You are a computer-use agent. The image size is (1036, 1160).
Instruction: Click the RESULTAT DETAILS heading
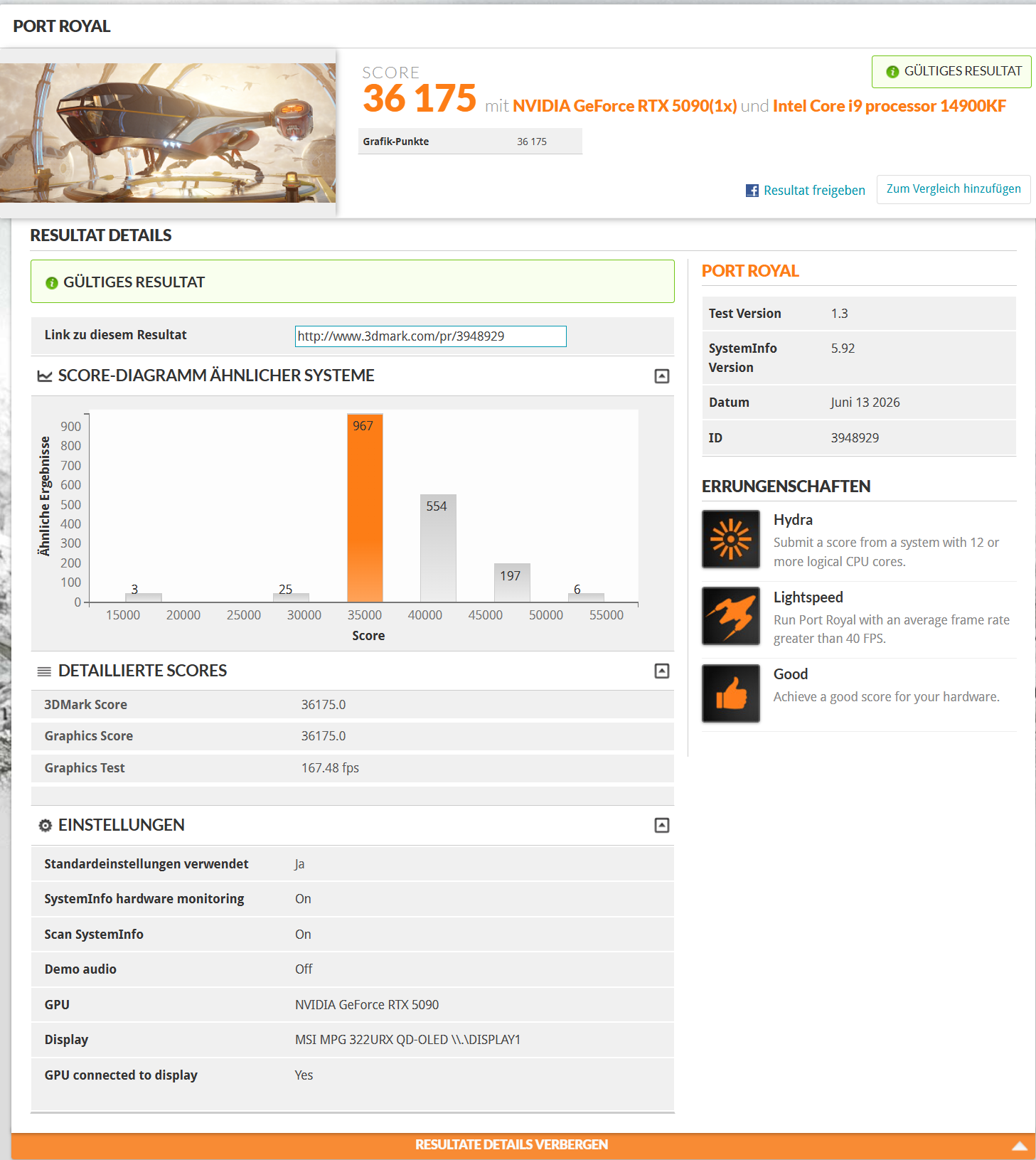(101, 235)
